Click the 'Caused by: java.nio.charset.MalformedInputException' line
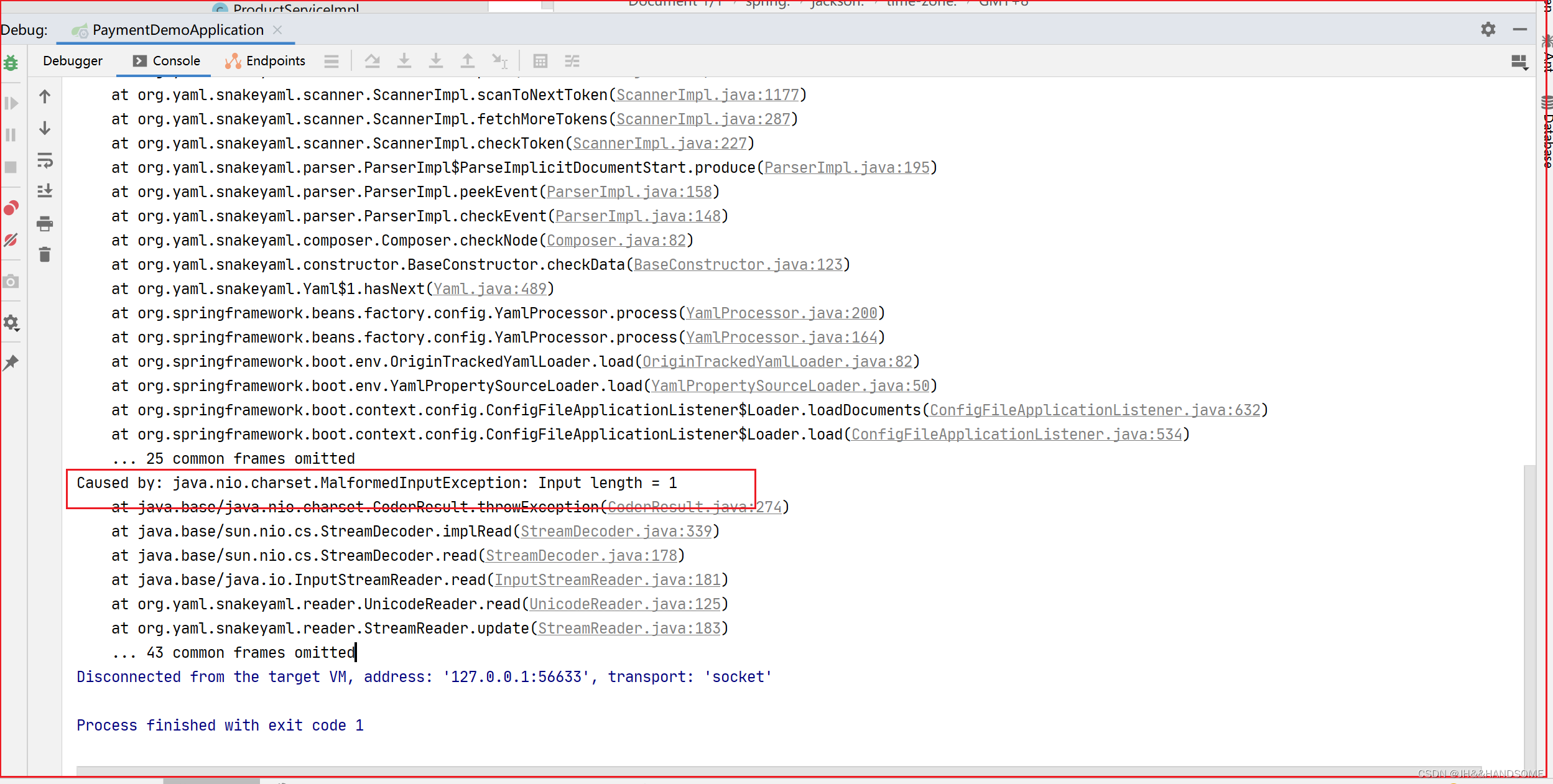The width and height of the screenshot is (1553, 784). 377,483
